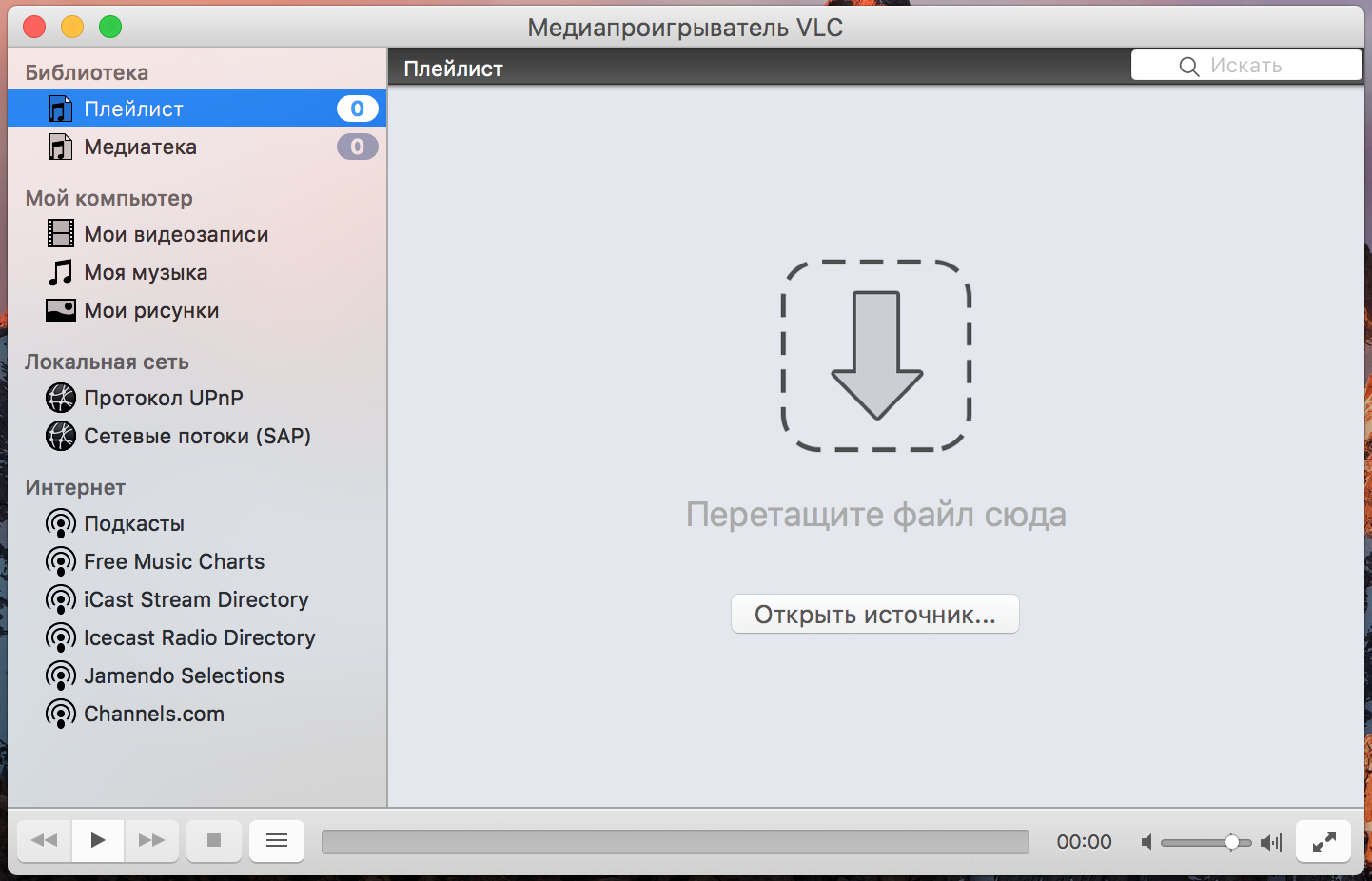
Task: Select Плейлист in the sidebar
Action: pyautogui.click(x=133, y=109)
